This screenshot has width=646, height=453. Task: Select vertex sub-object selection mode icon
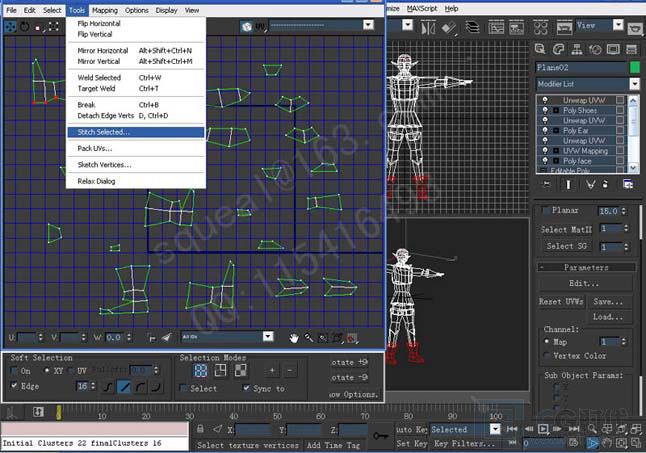click(201, 371)
